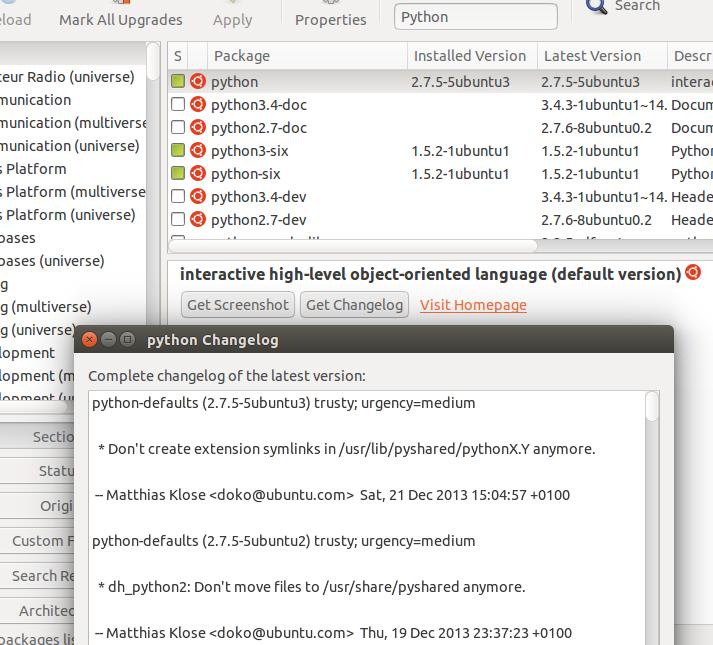The height and width of the screenshot is (645, 713).
Task: Sort by Installed Version column header
Action: click(472, 56)
